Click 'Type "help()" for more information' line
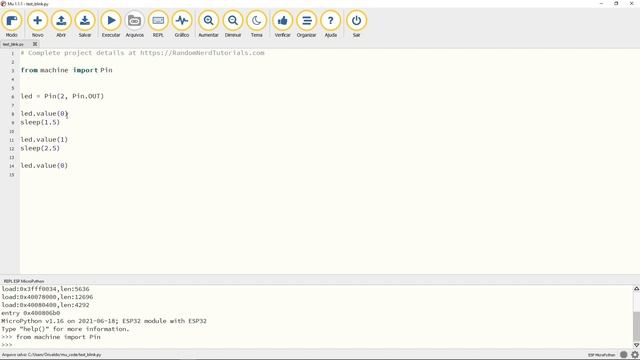 pos(65,329)
